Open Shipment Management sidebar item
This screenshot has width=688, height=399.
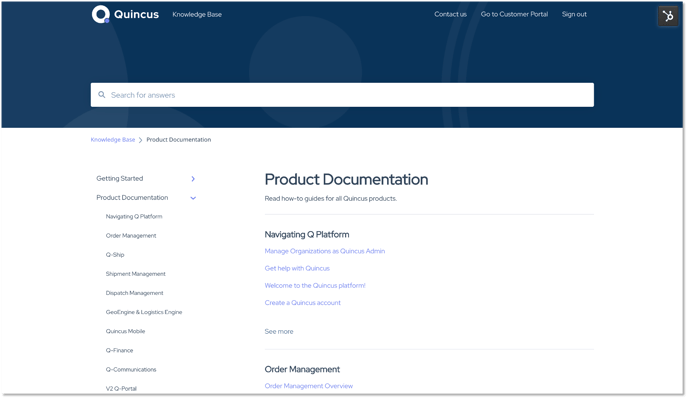coord(136,274)
